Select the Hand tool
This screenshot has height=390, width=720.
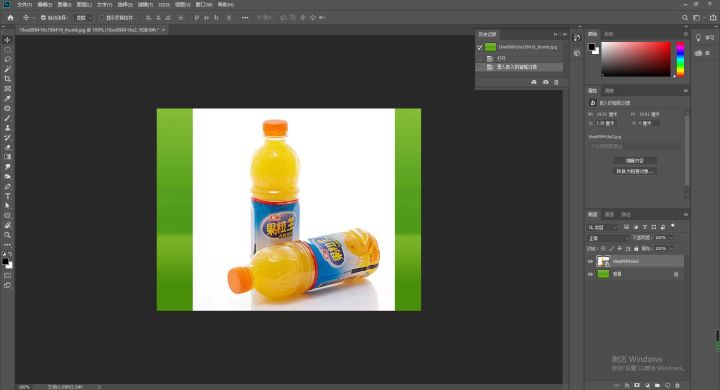(x=7, y=226)
